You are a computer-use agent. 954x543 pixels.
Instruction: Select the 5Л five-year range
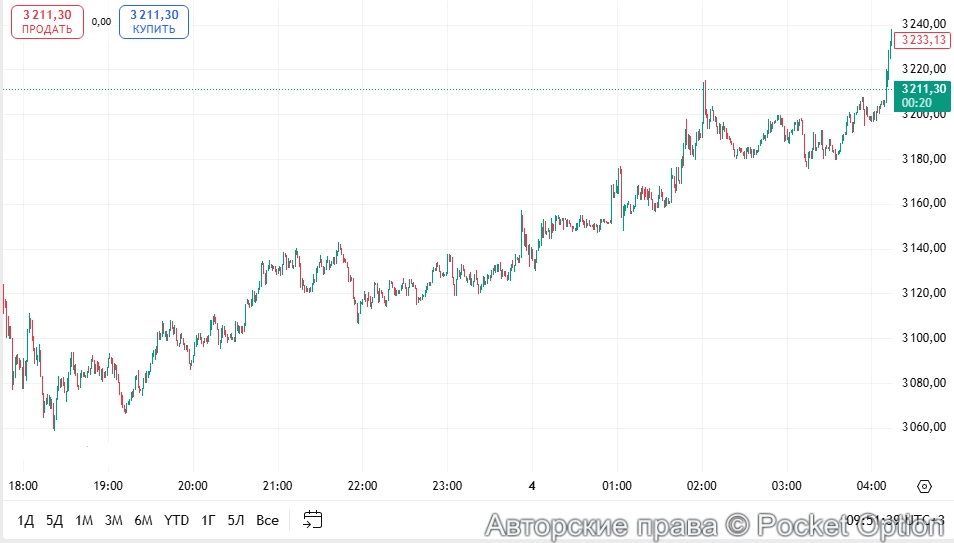236,520
